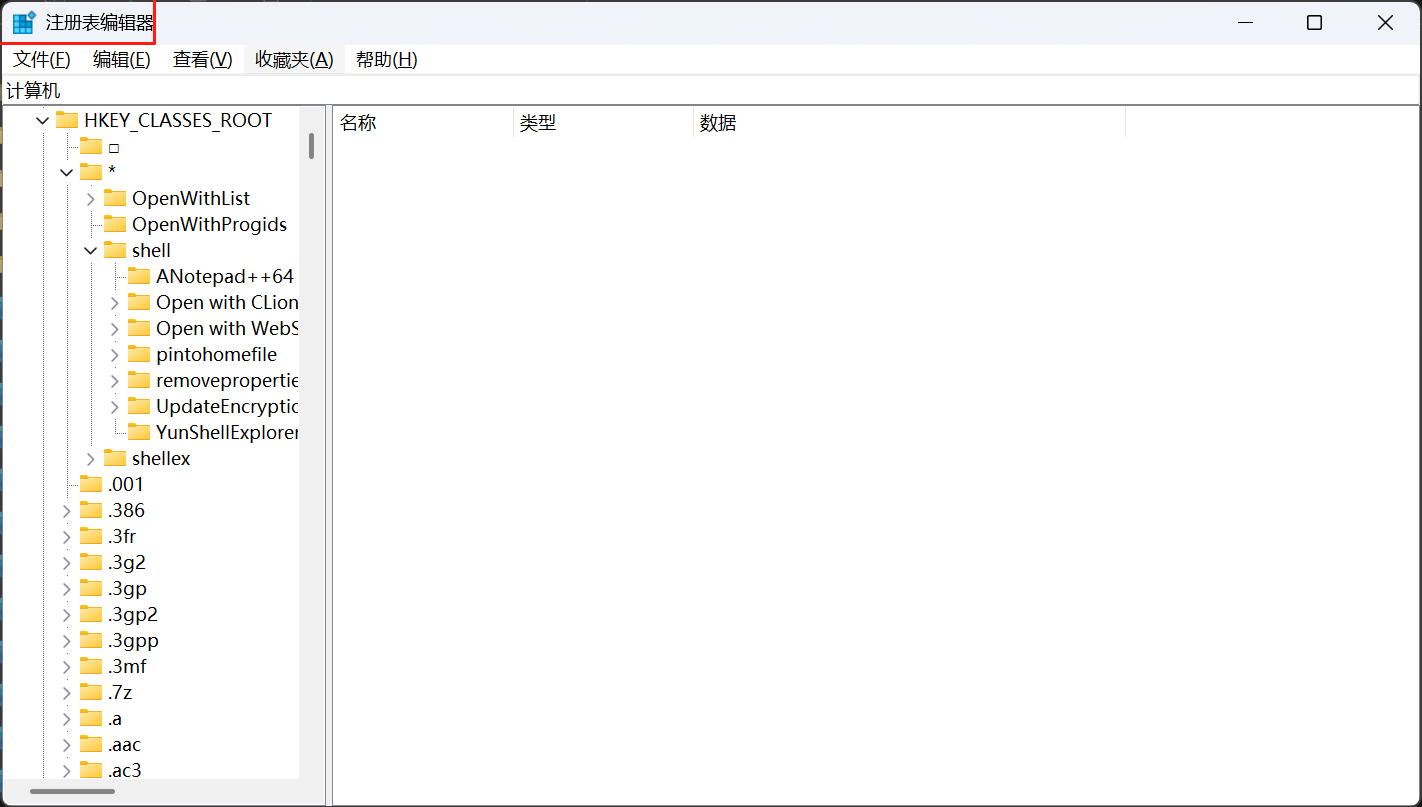This screenshot has width=1422, height=807.
Task: Expand the .3g2 key
Action: [66, 563]
